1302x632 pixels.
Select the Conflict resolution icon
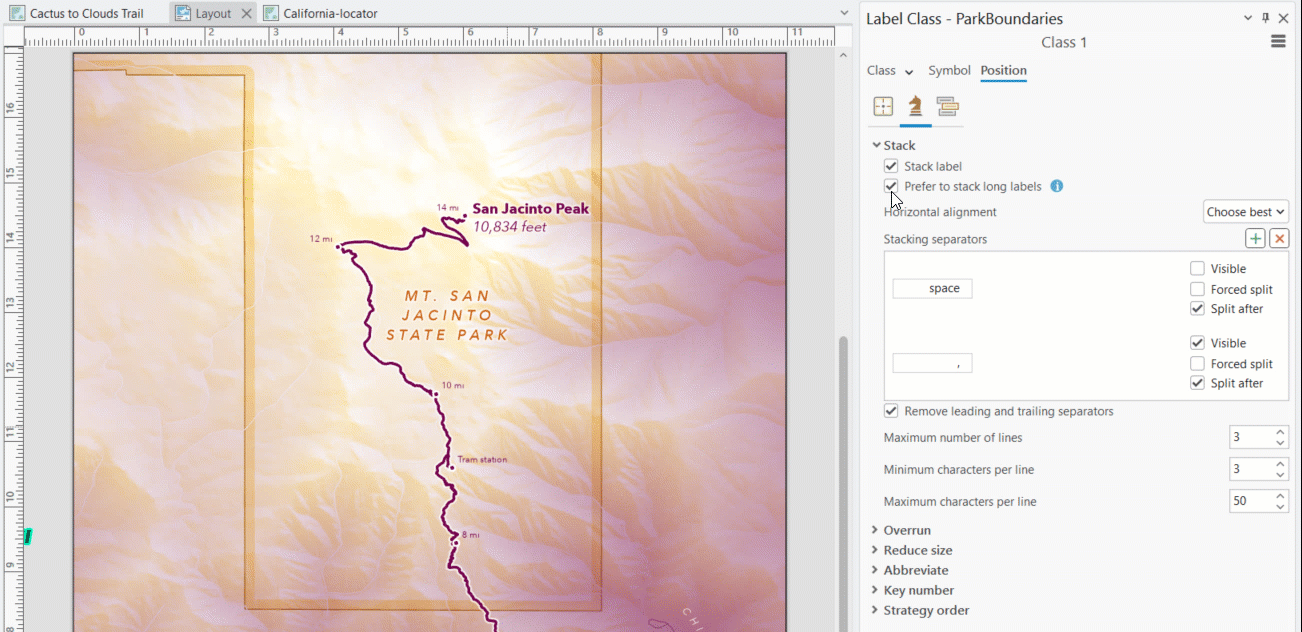click(x=947, y=105)
